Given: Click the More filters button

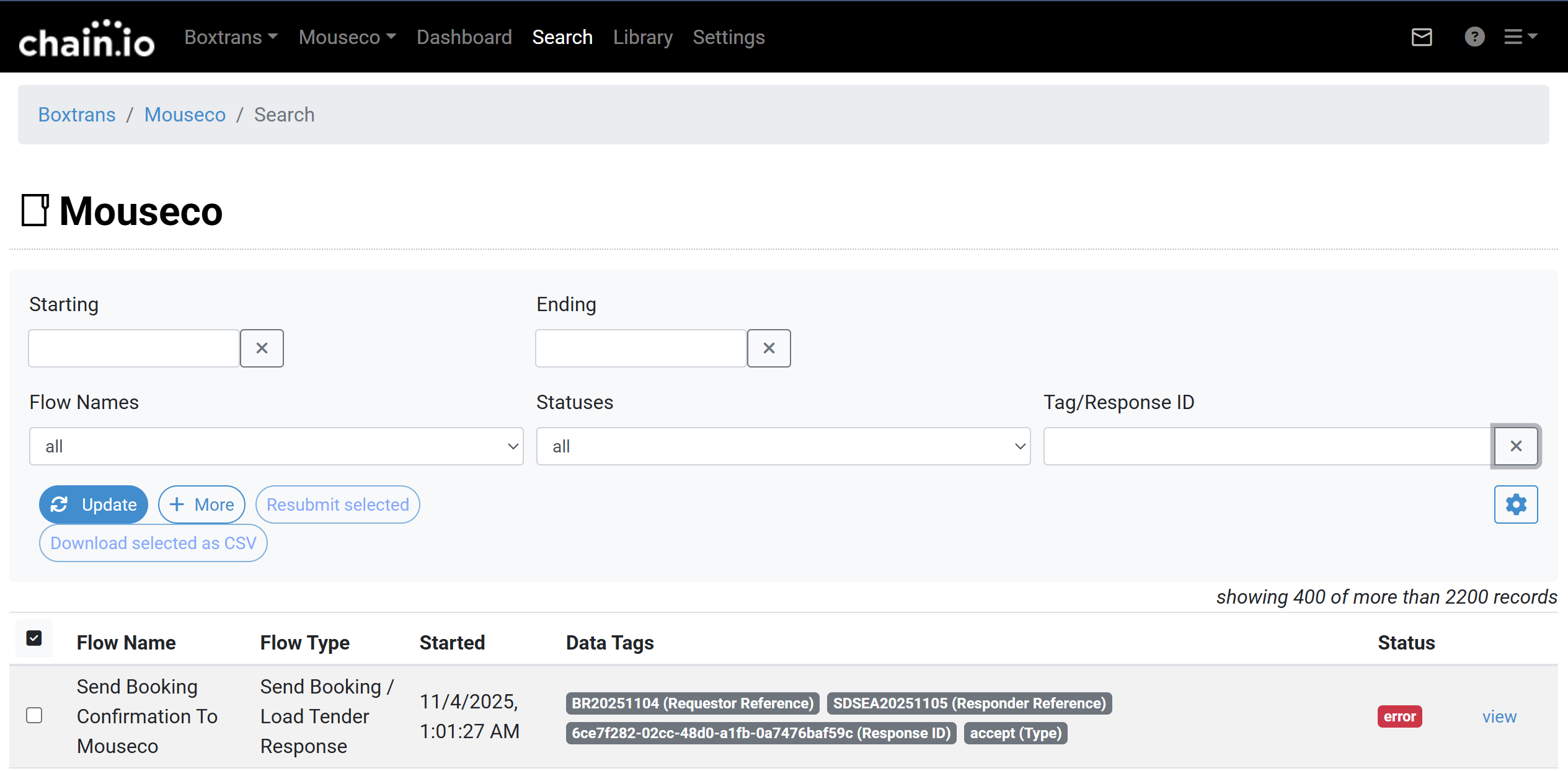Looking at the screenshot, I should pyautogui.click(x=202, y=504).
